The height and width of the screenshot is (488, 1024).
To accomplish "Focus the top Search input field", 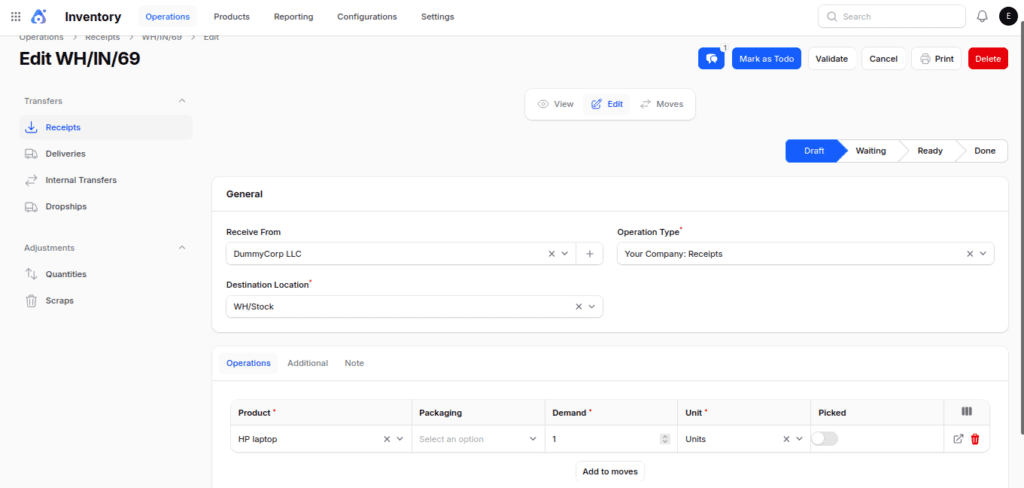I will (892, 16).
